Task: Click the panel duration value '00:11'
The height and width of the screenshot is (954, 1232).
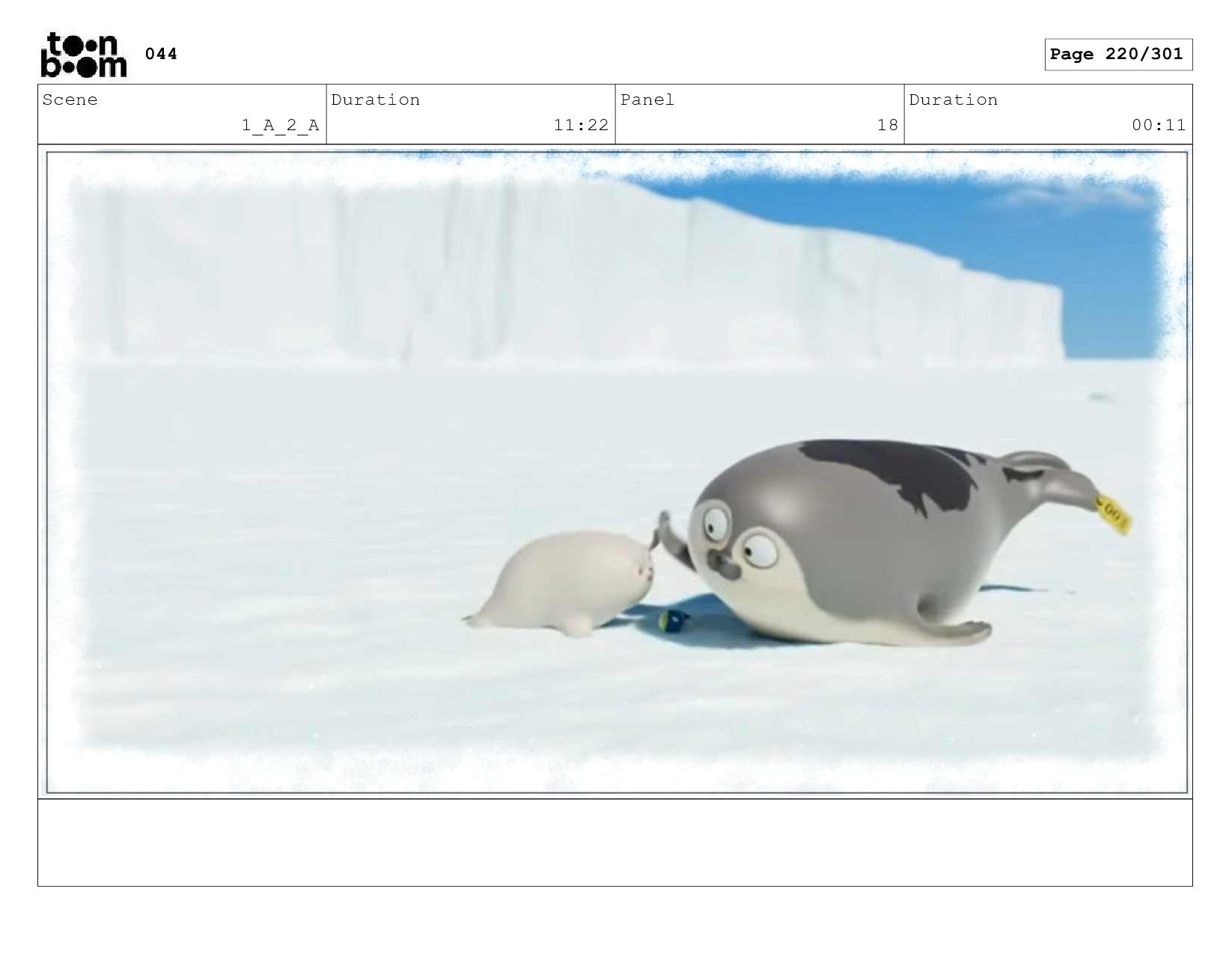Action: coord(1159,125)
